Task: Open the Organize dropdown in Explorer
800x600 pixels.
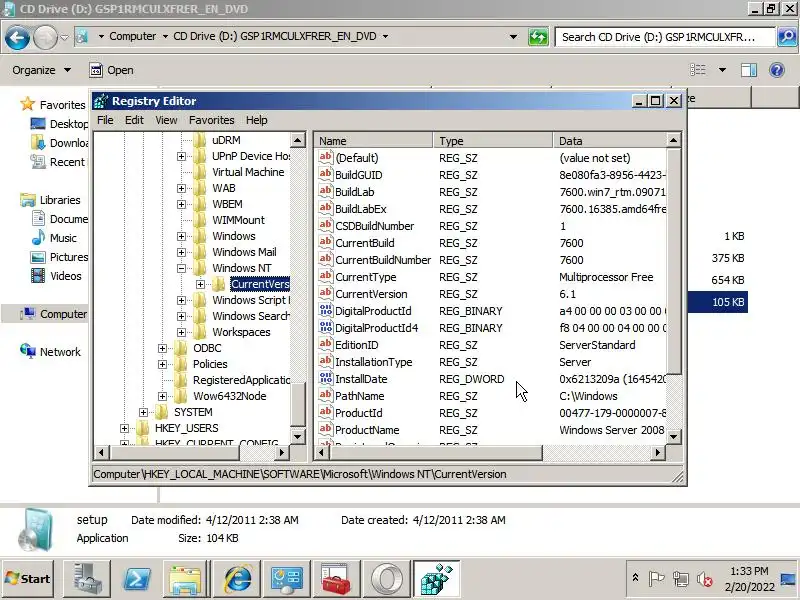Action: pos(41,70)
